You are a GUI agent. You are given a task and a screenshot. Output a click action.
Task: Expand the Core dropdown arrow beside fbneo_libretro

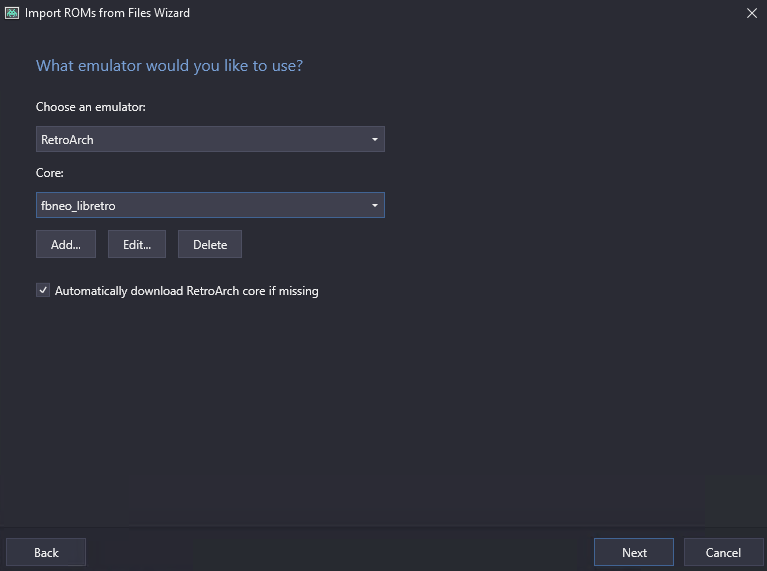tap(375, 206)
